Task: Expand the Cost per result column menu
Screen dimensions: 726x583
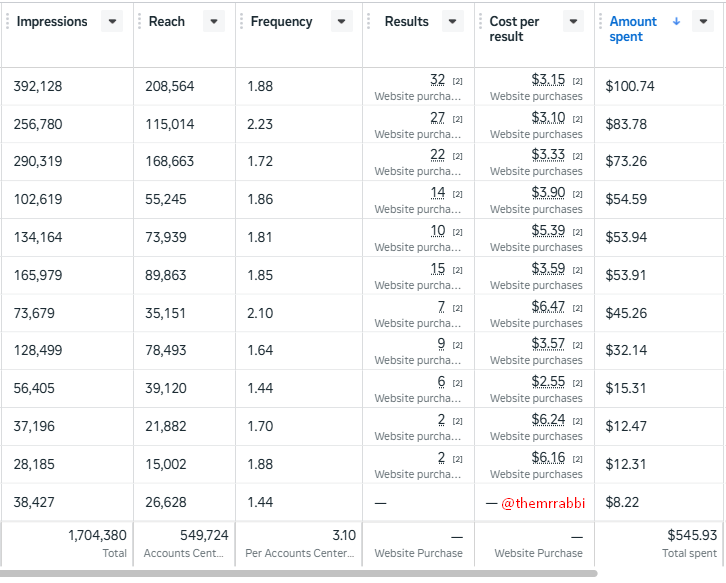Action: point(573,22)
